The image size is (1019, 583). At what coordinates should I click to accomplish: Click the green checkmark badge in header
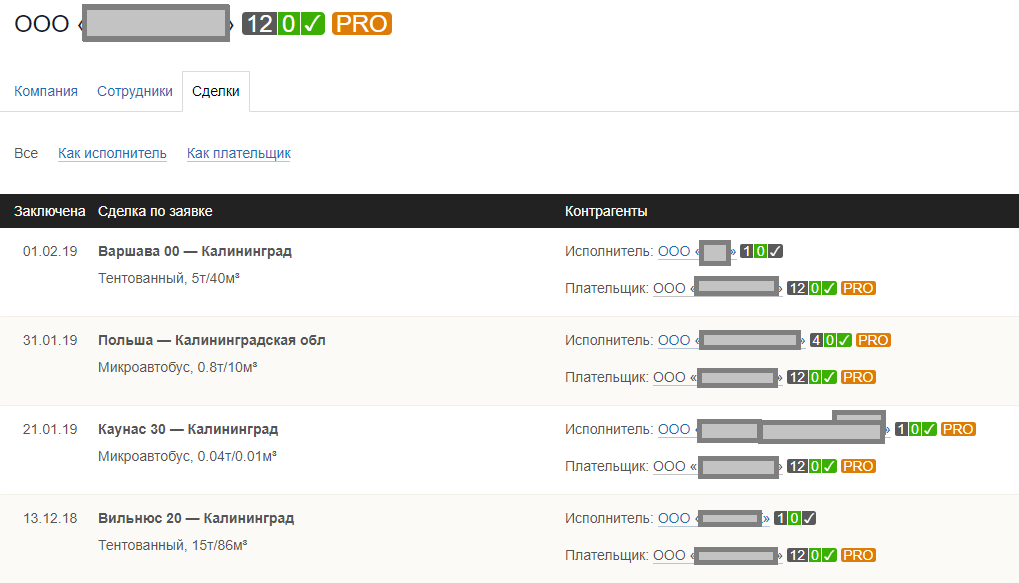(313, 24)
